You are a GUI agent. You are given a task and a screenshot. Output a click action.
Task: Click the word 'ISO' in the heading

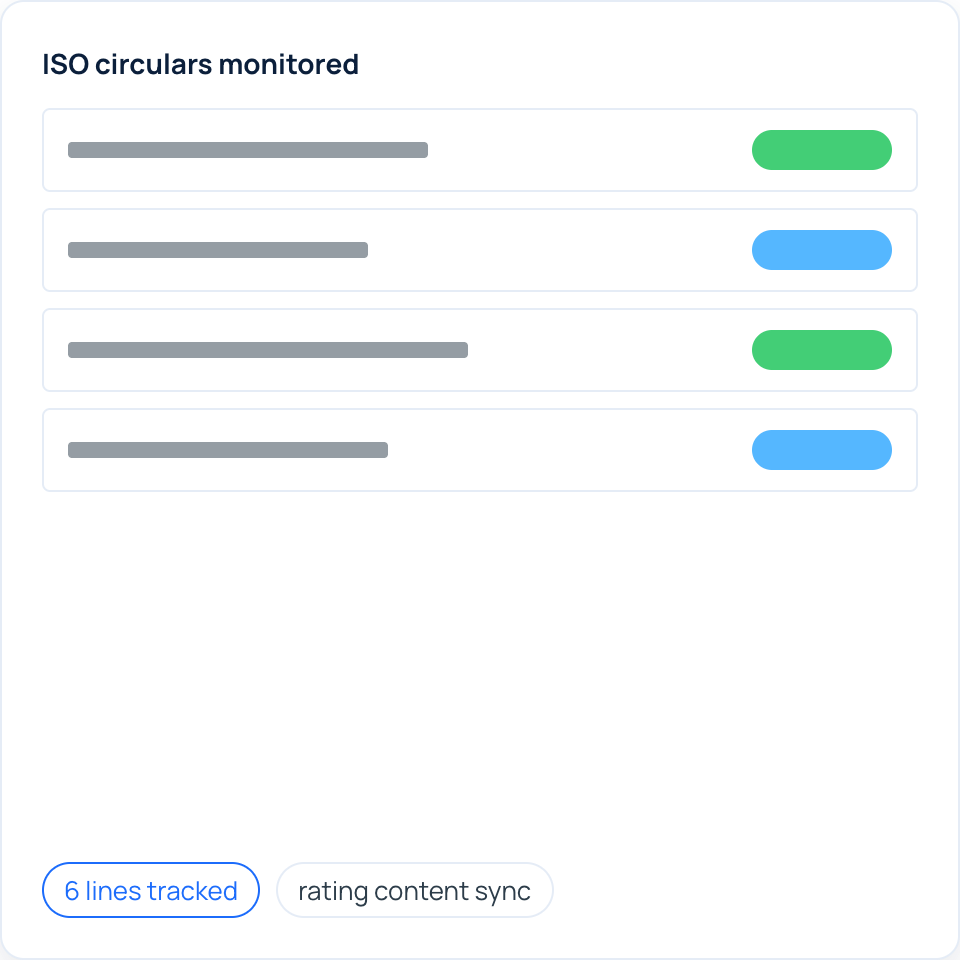66,64
